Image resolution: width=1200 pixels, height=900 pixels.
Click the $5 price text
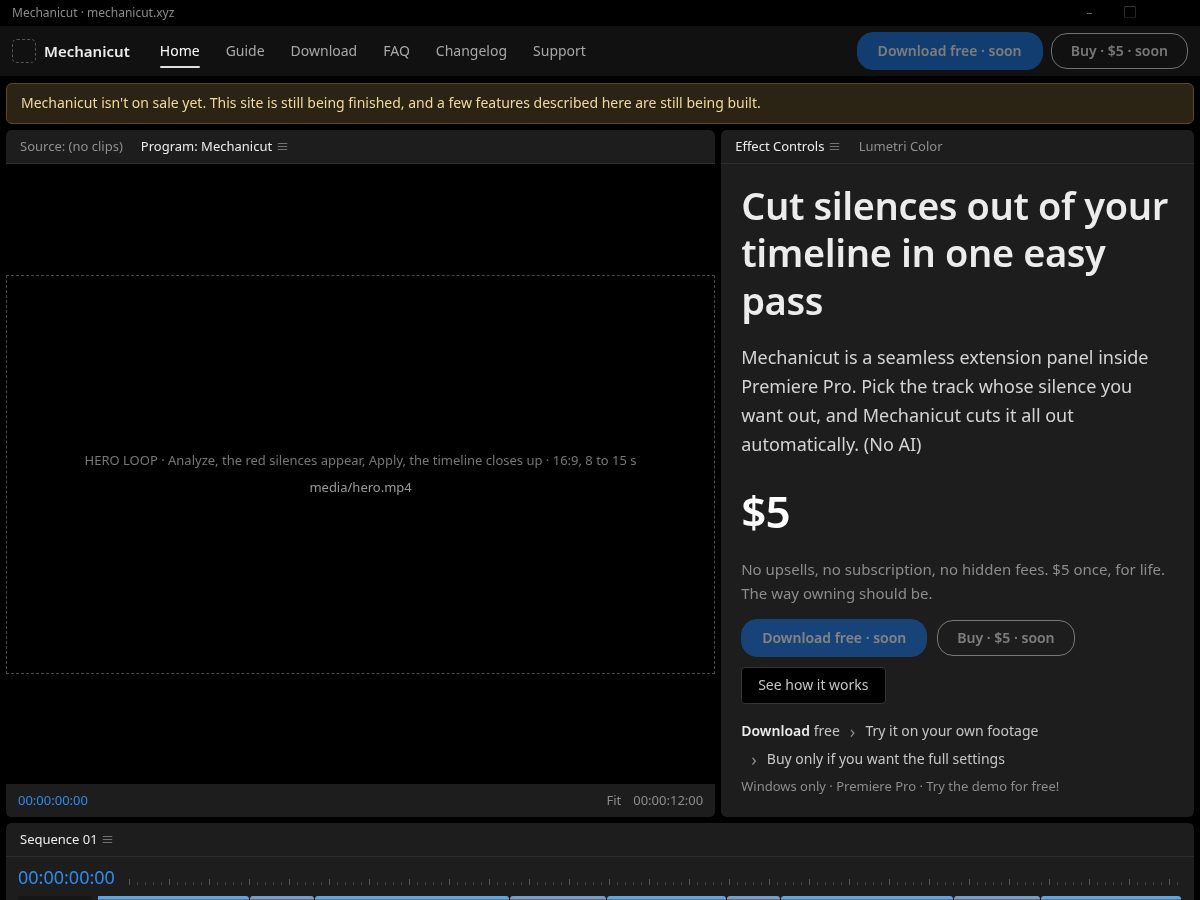click(x=766, y=512)
